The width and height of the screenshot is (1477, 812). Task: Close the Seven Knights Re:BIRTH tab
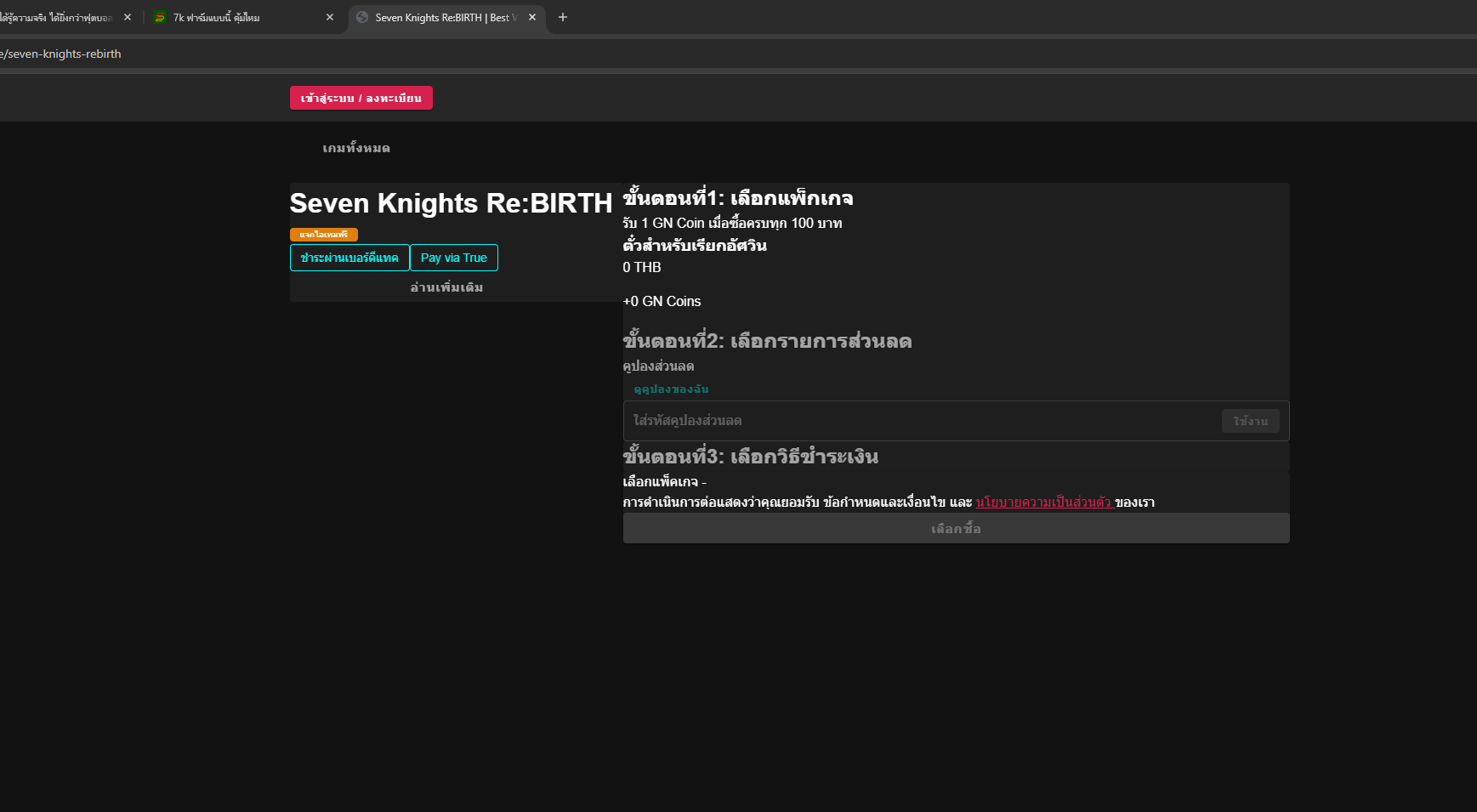point(532,18)
